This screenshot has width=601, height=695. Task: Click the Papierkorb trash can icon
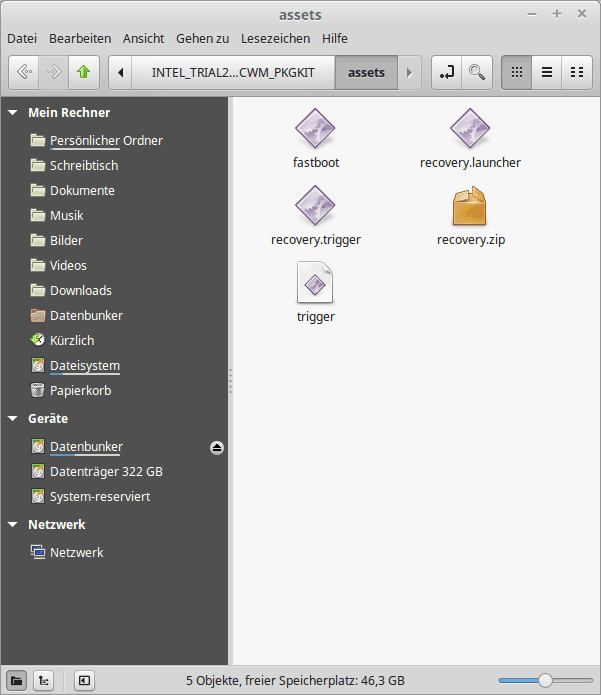38,390
